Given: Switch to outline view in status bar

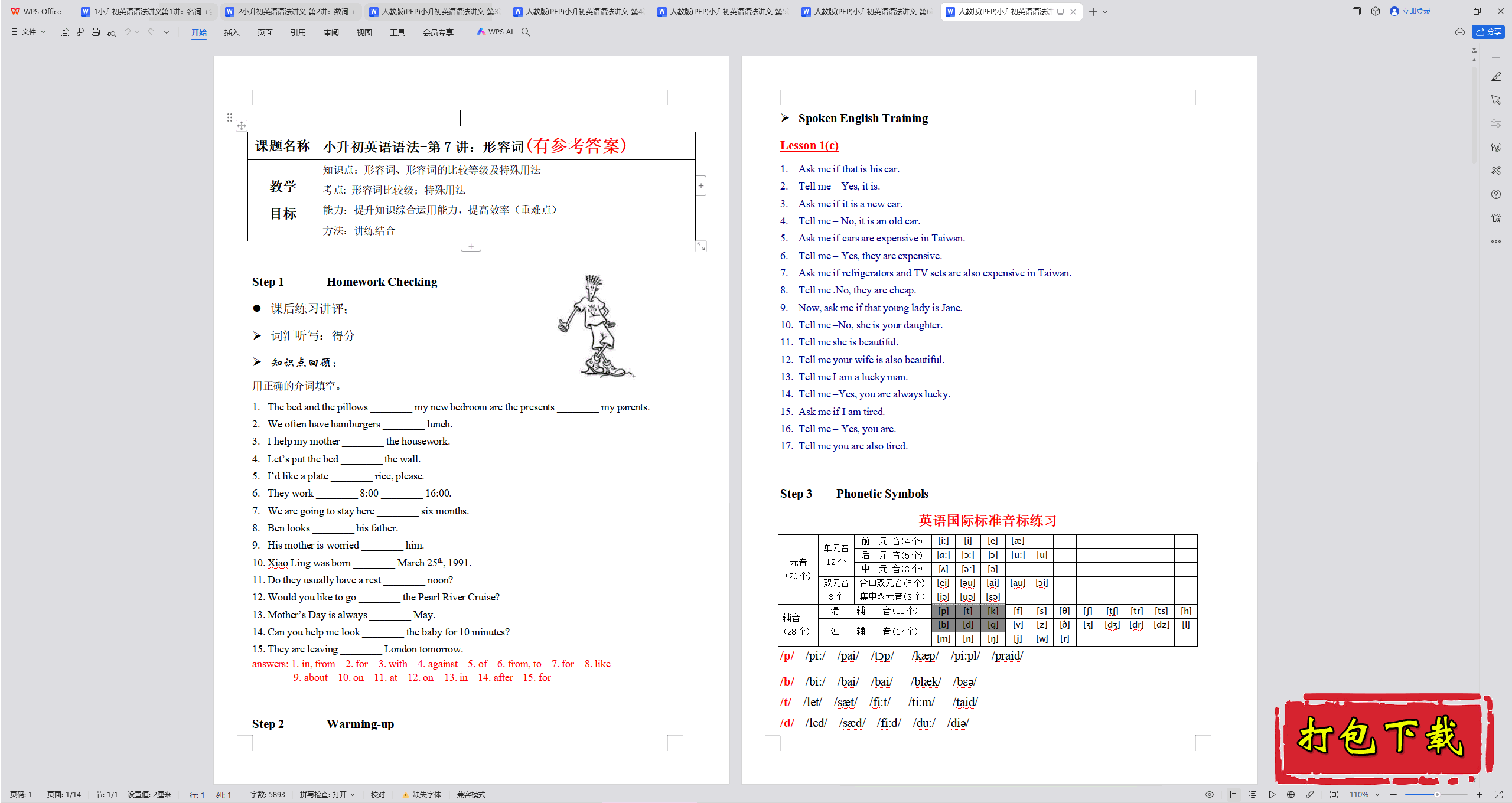Looking at the screenshot, I should (x=1253, y=795).
